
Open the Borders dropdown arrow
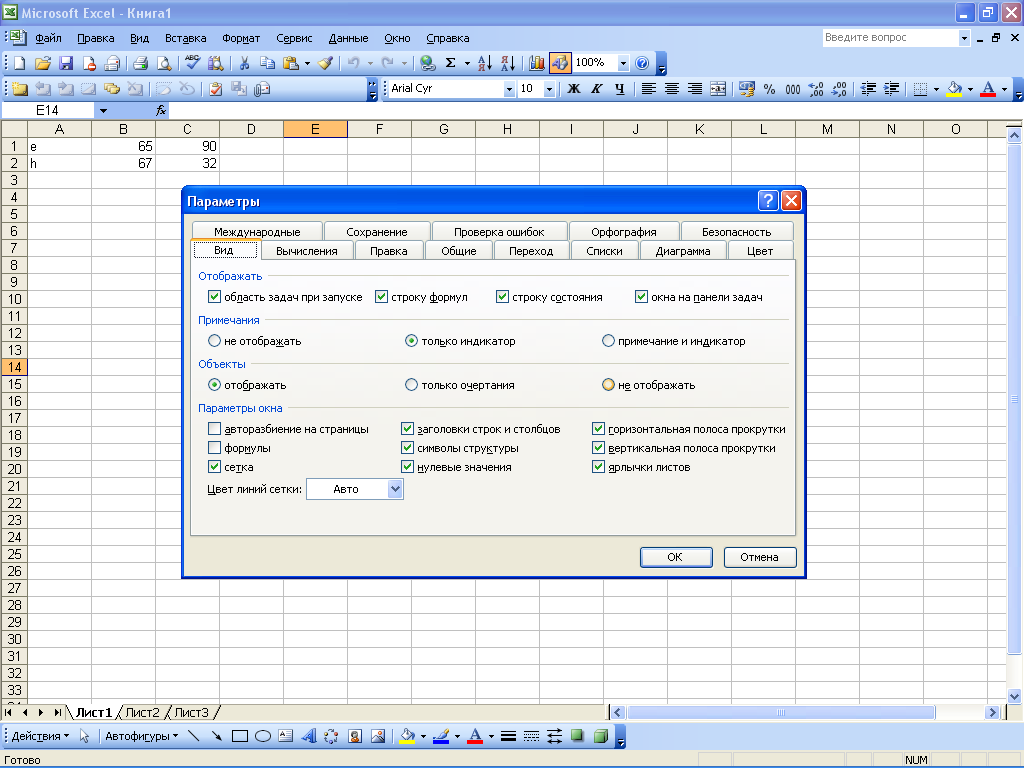[936, 89]
